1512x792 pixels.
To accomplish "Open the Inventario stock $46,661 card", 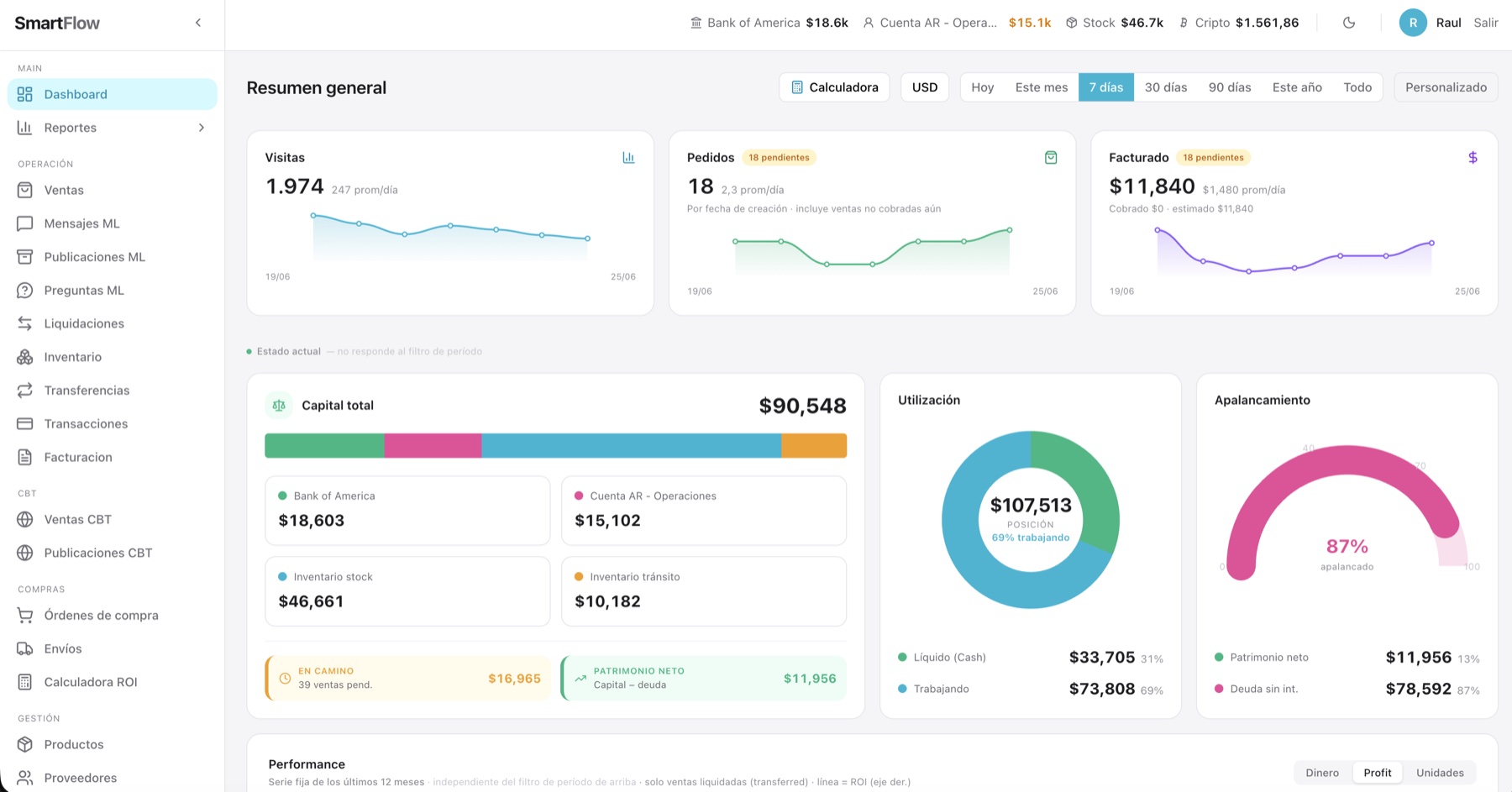I will [407, 591].
